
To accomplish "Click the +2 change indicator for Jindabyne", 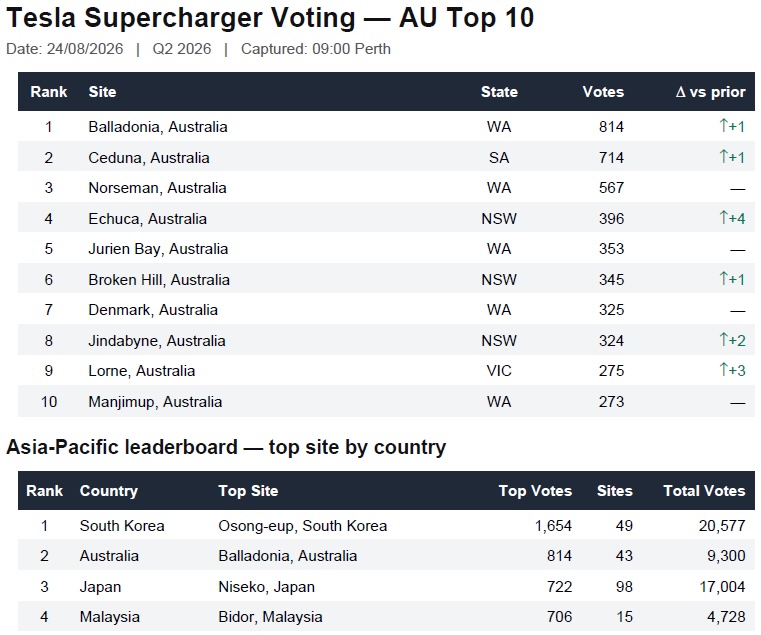I will (x=732, y=340).
